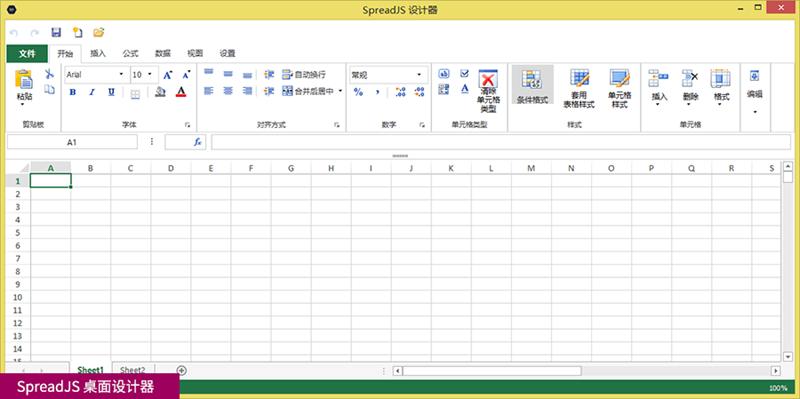Click the A1 name box
The width and height of the screenshot is (800, 399).
click(x=72, y=142)
